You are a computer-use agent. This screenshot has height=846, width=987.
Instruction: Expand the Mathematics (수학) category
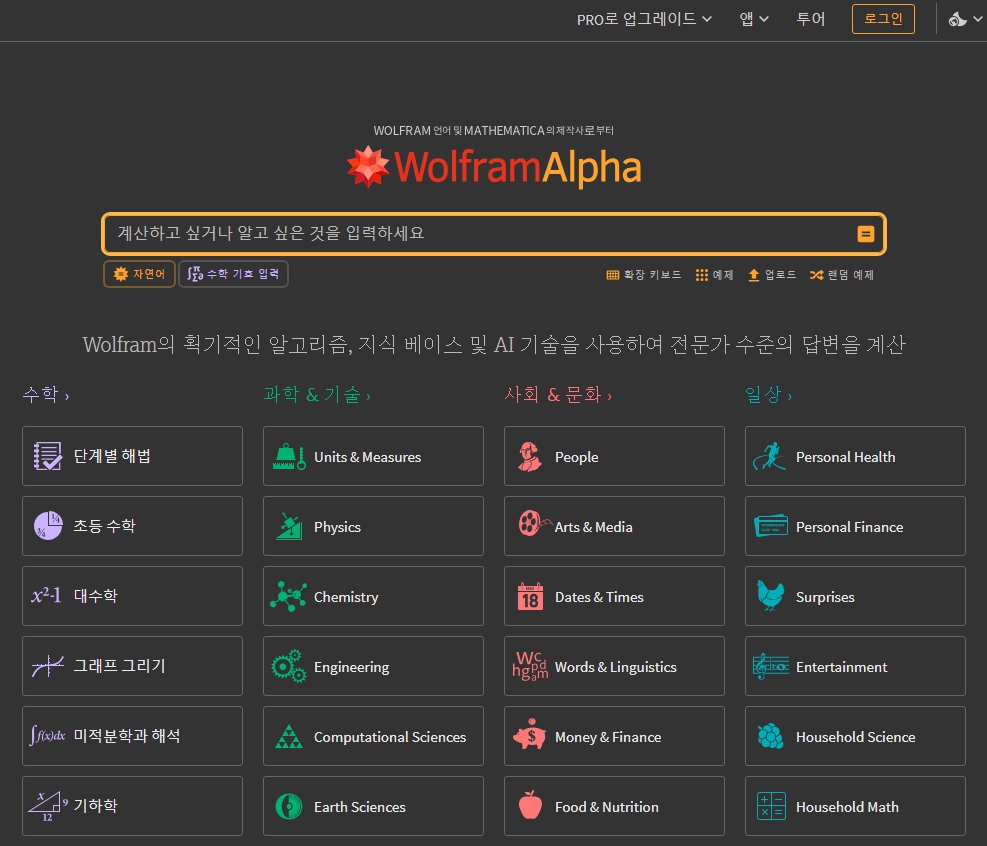click(x=46, y=395)
